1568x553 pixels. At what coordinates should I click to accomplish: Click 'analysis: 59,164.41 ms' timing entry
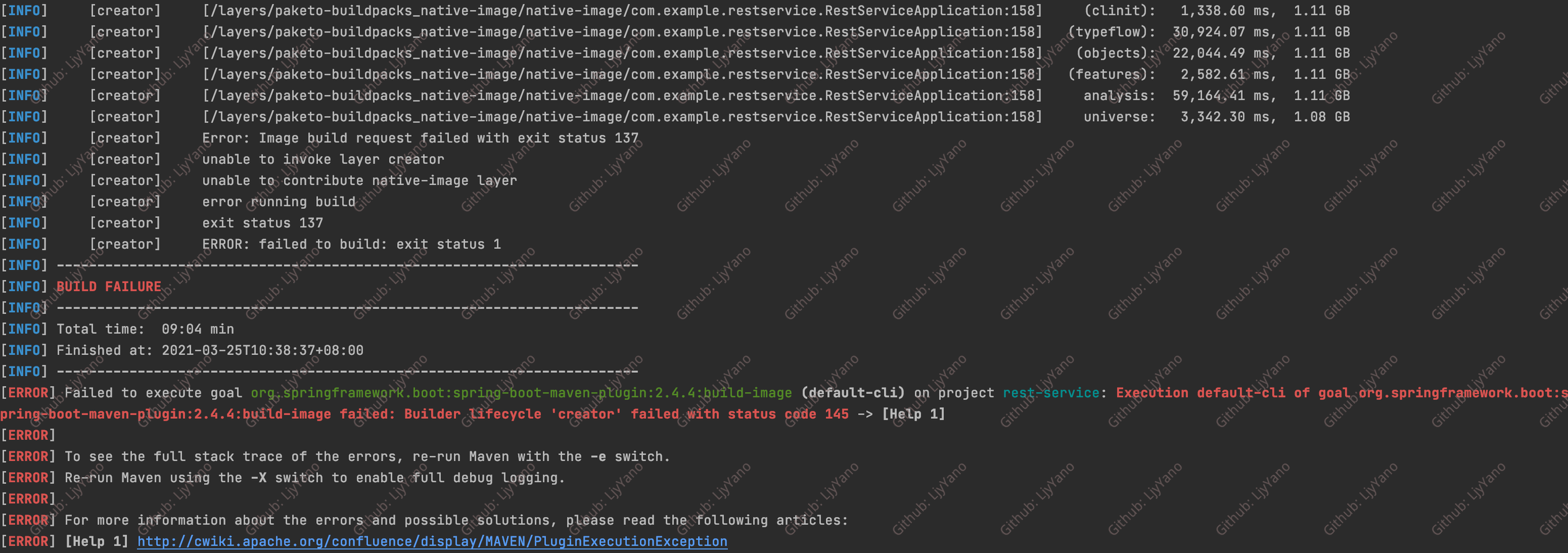pos(1180,95)
